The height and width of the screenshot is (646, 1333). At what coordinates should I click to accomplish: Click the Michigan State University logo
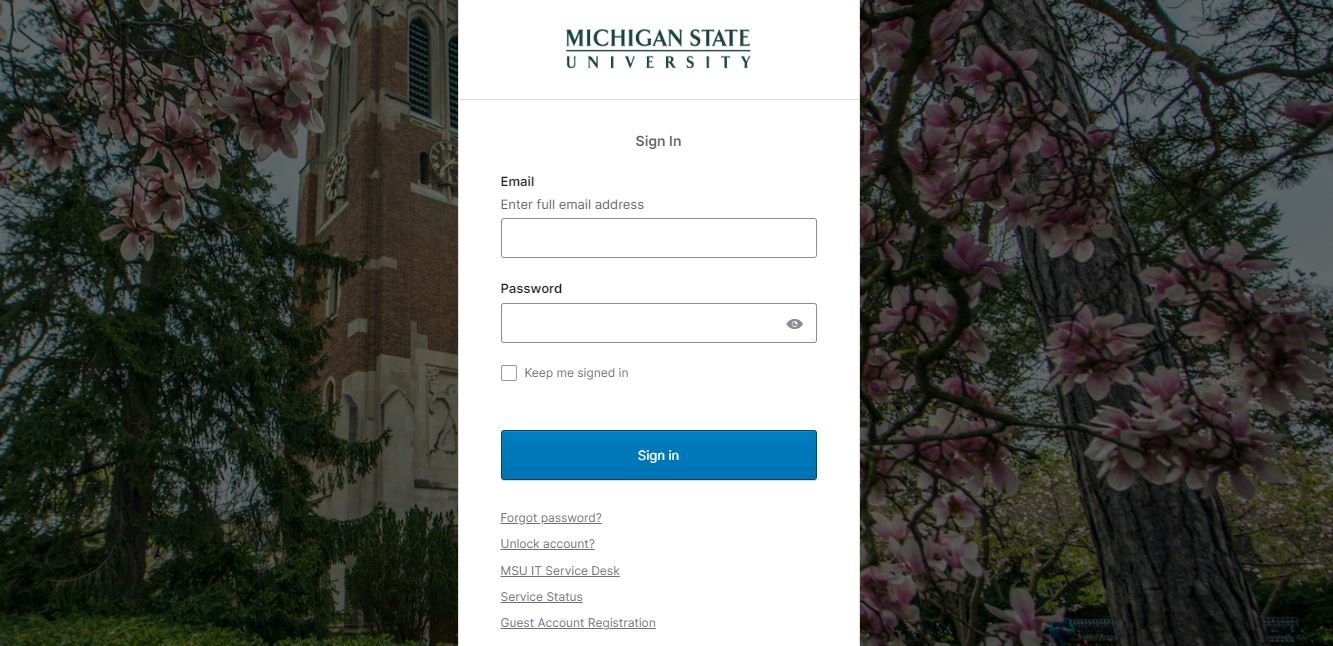[x=657, y=47]
